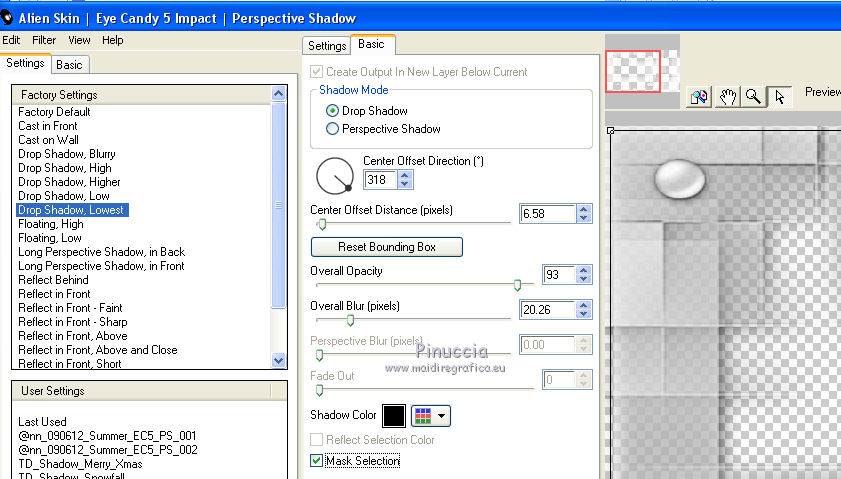
Task: Select the Cast in Front preset
Action: (x=48, y=126)
